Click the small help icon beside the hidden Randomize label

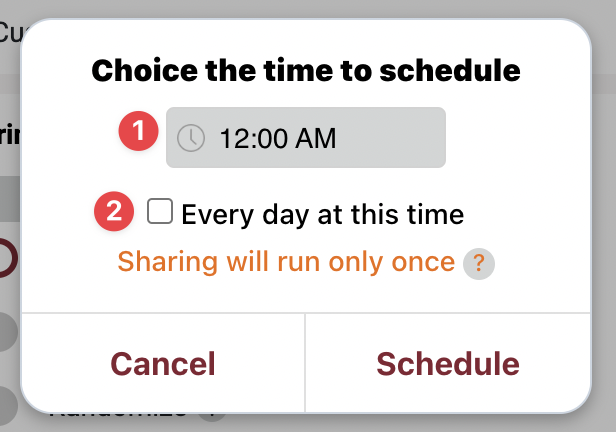[x=210, y=417]
